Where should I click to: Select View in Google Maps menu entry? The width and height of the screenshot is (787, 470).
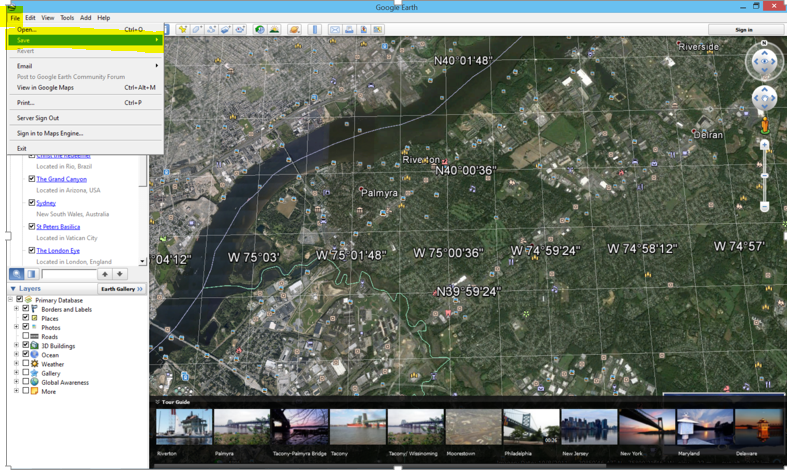85,87
